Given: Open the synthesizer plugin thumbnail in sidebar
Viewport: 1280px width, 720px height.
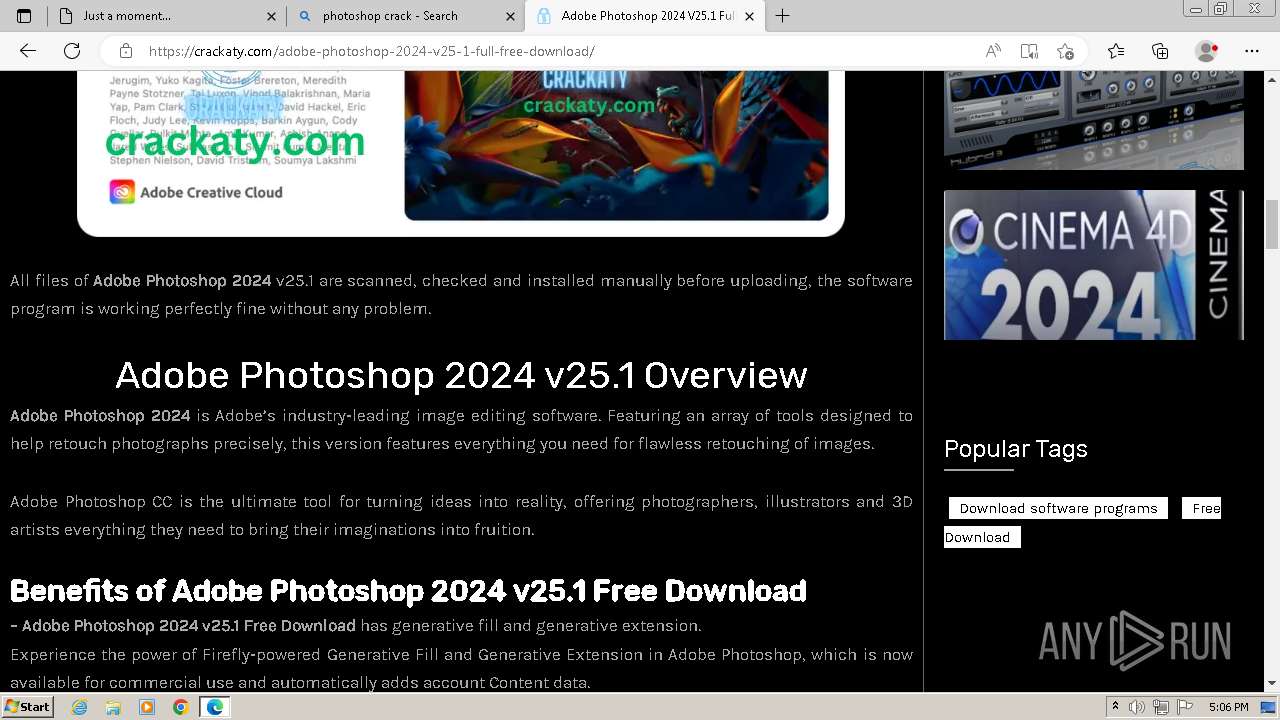Looking at the screenshot, I should coord(1094,120).
